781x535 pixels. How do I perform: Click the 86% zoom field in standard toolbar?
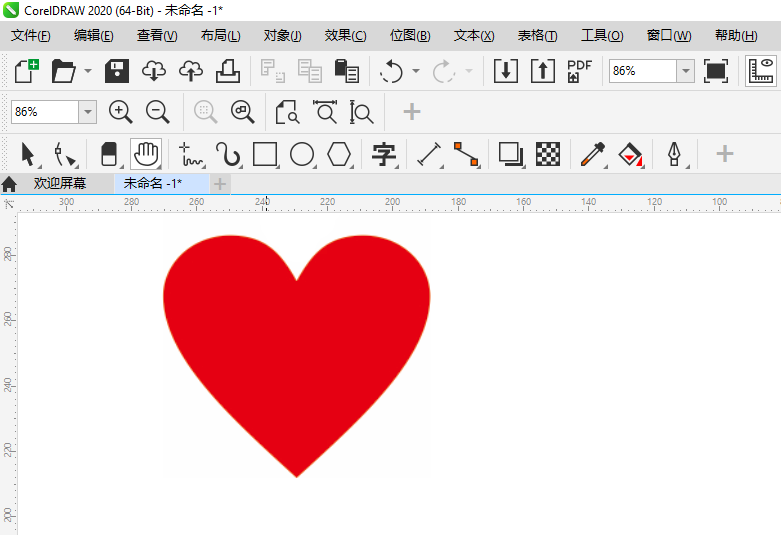(x=642, y=71)
